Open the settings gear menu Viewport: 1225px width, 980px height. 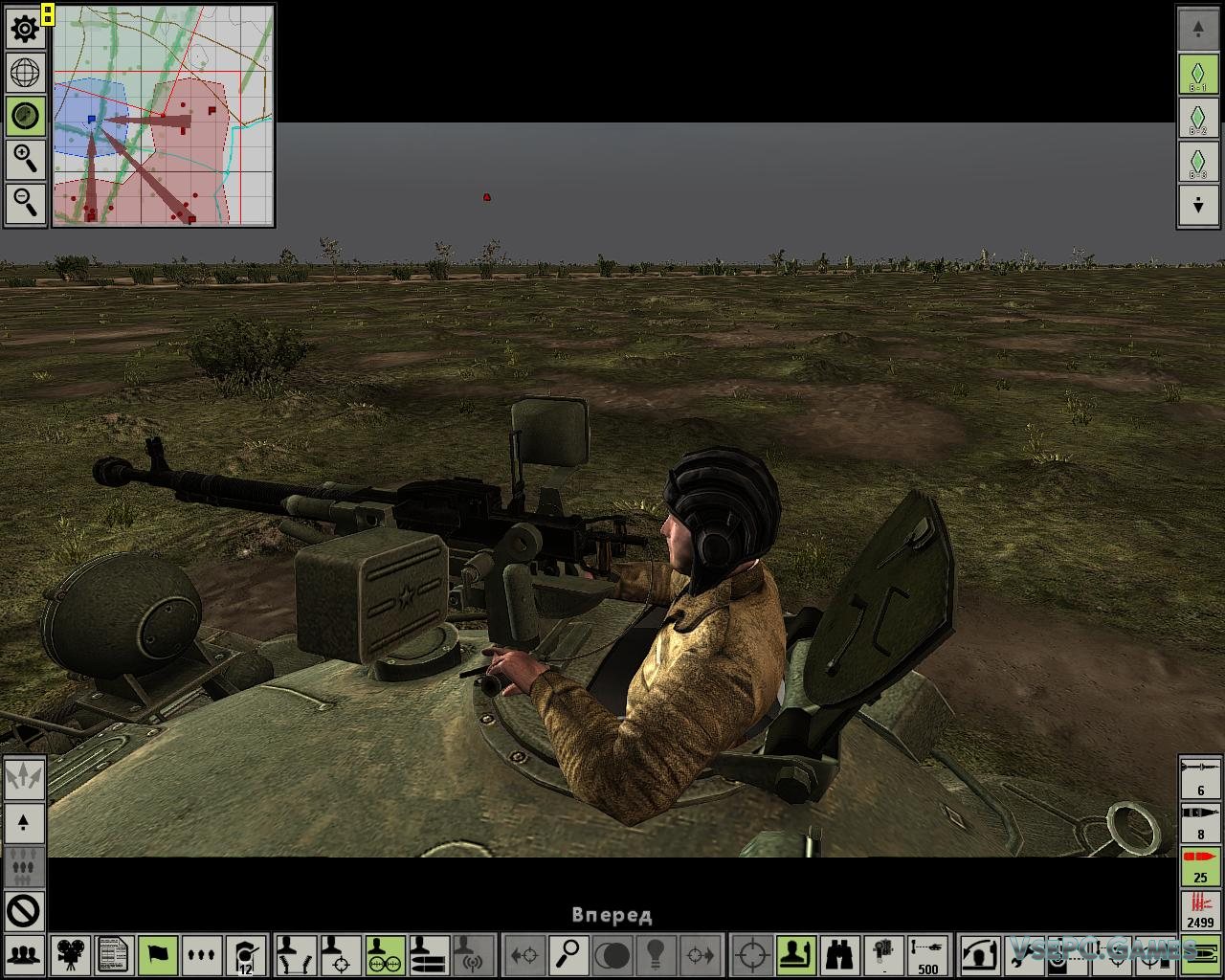click(x=25, y=29)
